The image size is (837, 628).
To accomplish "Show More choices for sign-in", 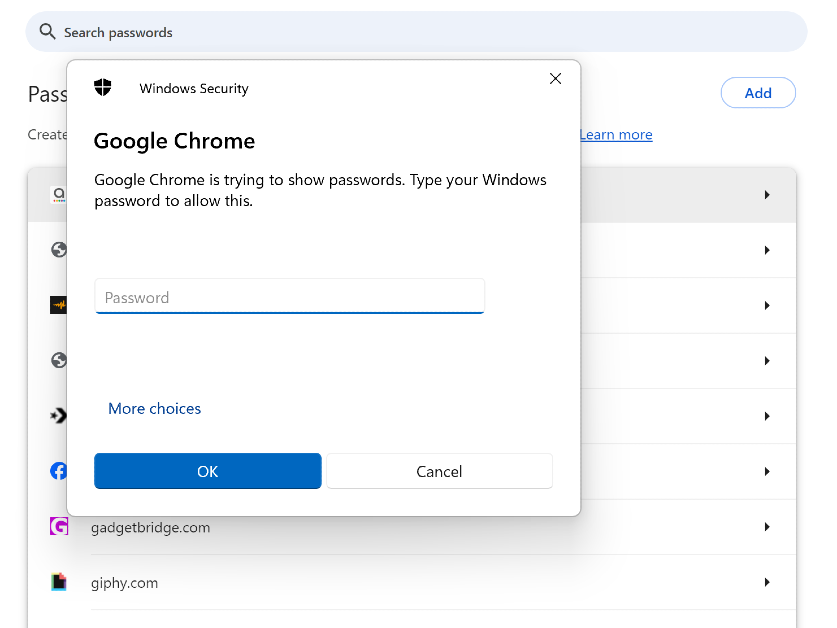I will coord(154,408).
